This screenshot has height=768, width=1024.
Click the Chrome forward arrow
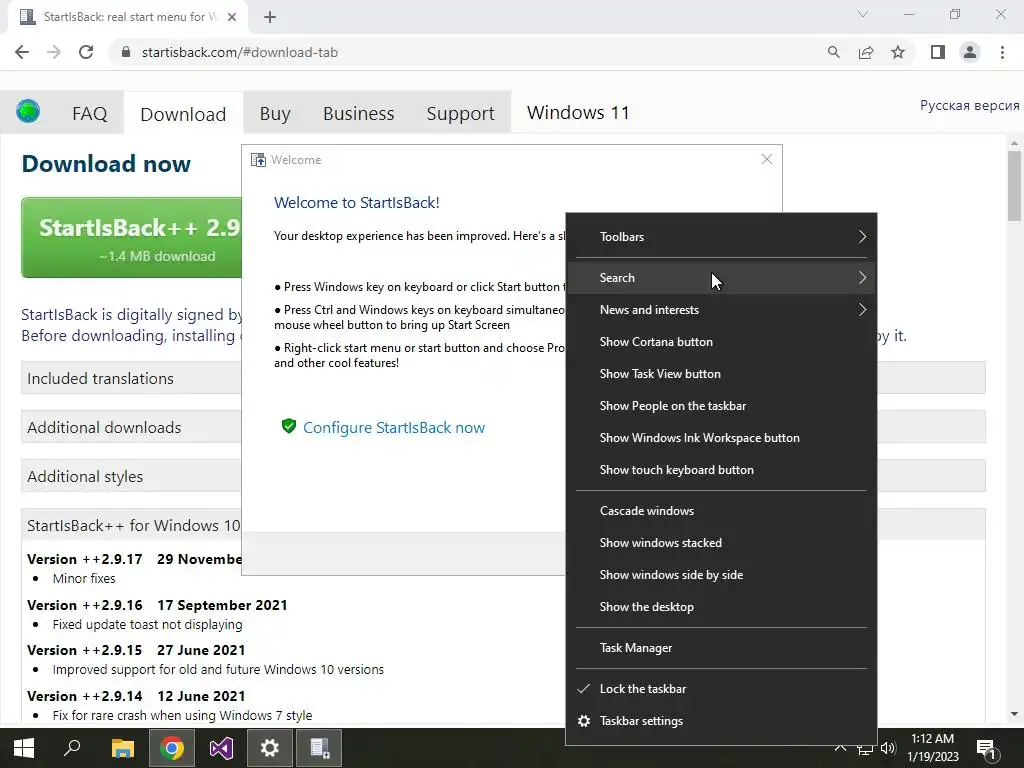54,52
